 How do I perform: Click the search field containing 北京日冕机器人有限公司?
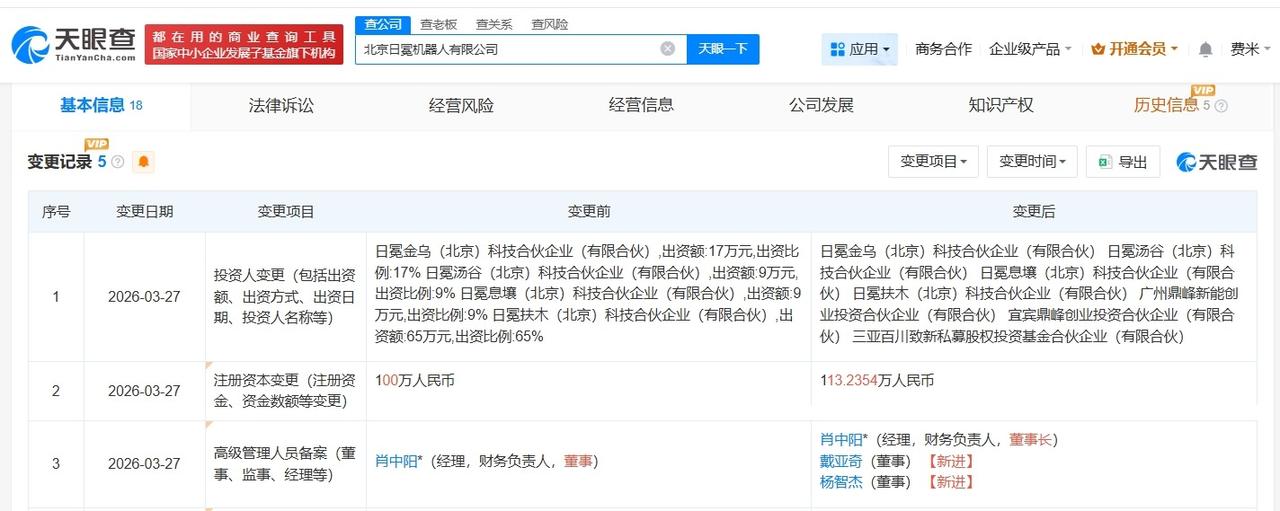click(x=520, y=48)
